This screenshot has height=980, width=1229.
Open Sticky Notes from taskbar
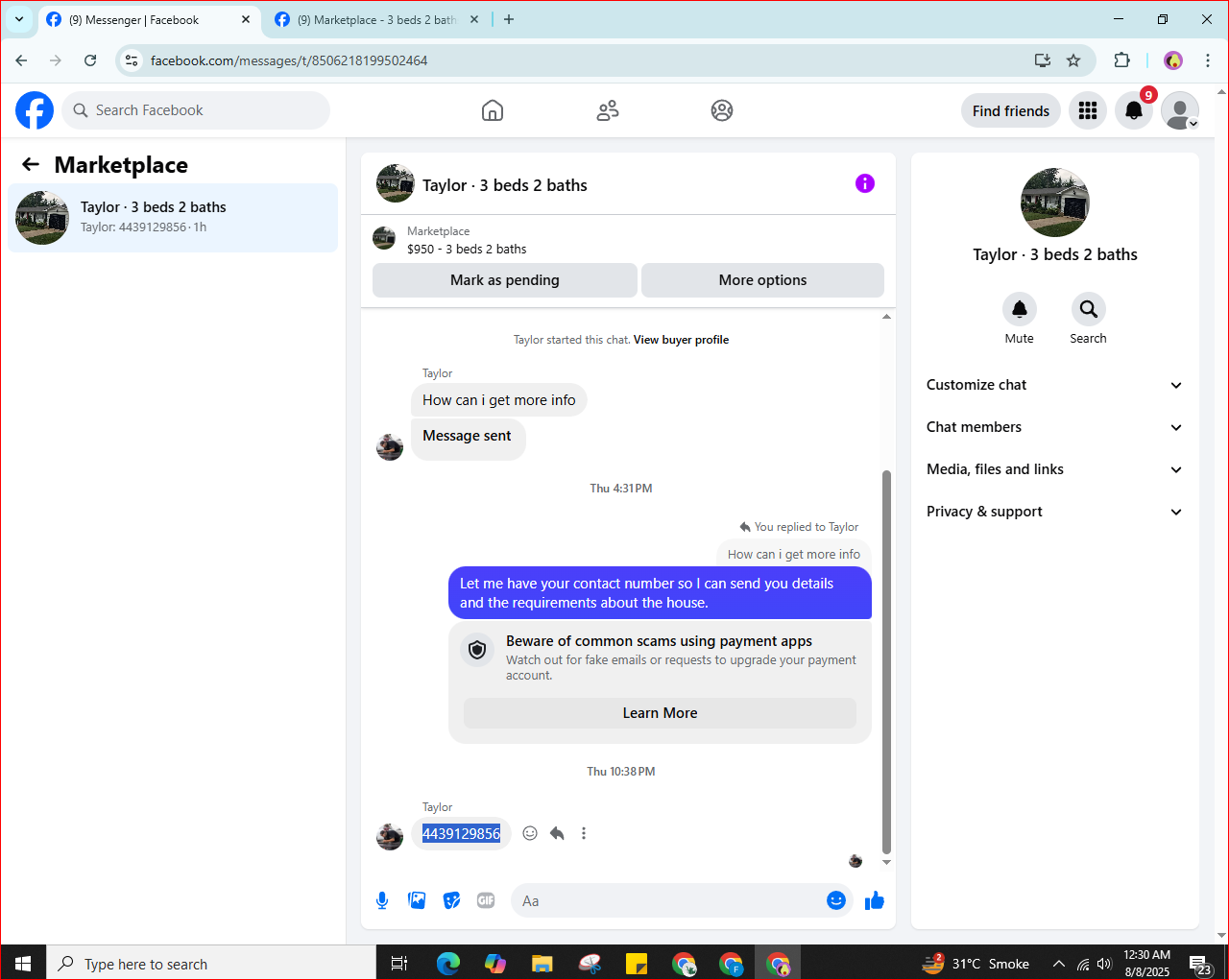(637, 963)
